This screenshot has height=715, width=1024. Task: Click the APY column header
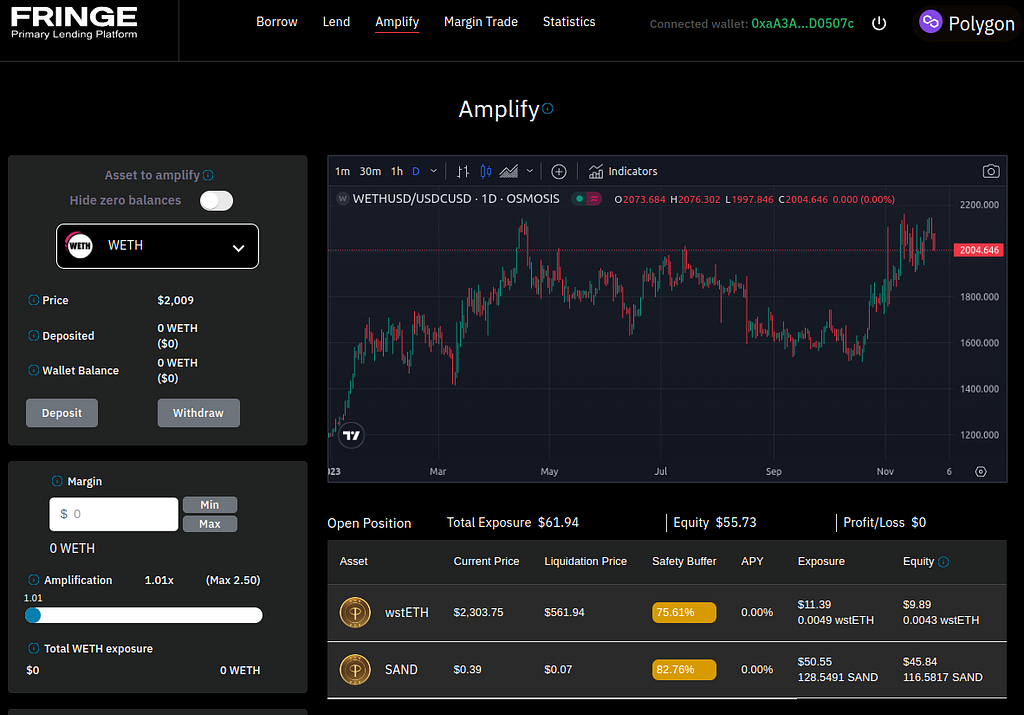point(752,562)
